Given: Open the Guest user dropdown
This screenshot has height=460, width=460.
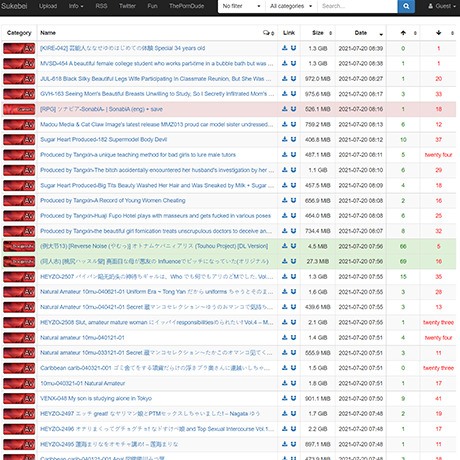Looking at the screenshot, I should pos(442,6).
